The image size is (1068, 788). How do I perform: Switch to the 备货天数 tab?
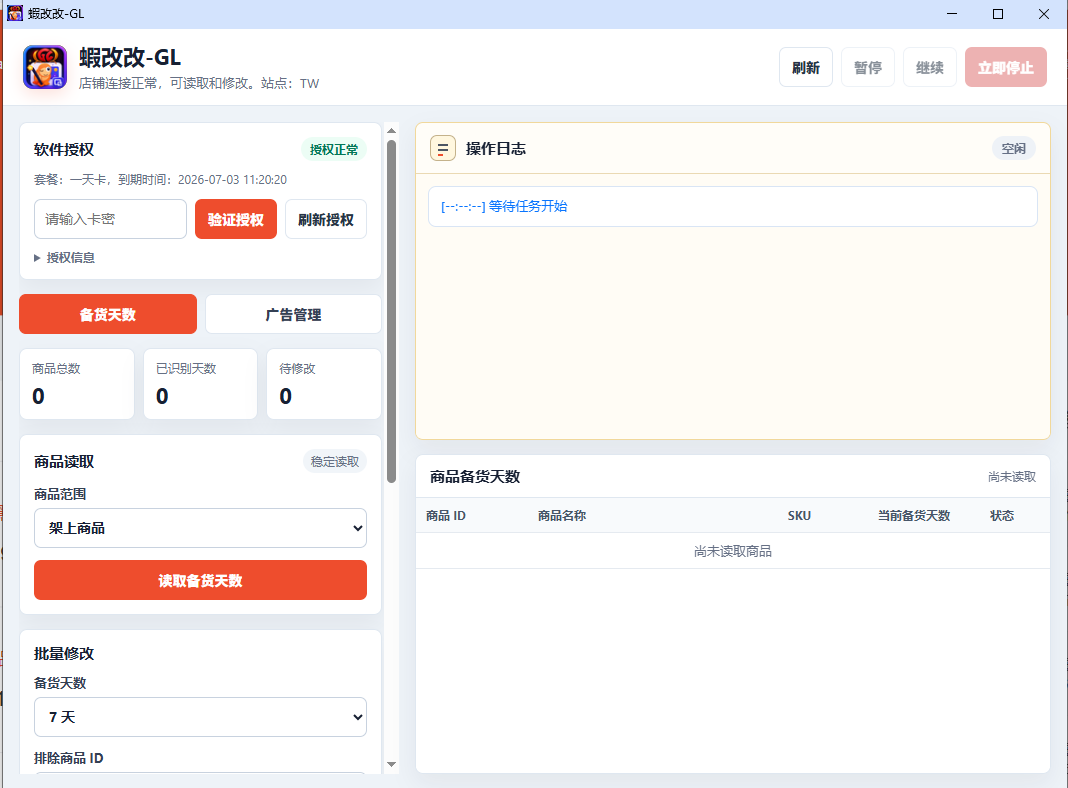point(108,314)
